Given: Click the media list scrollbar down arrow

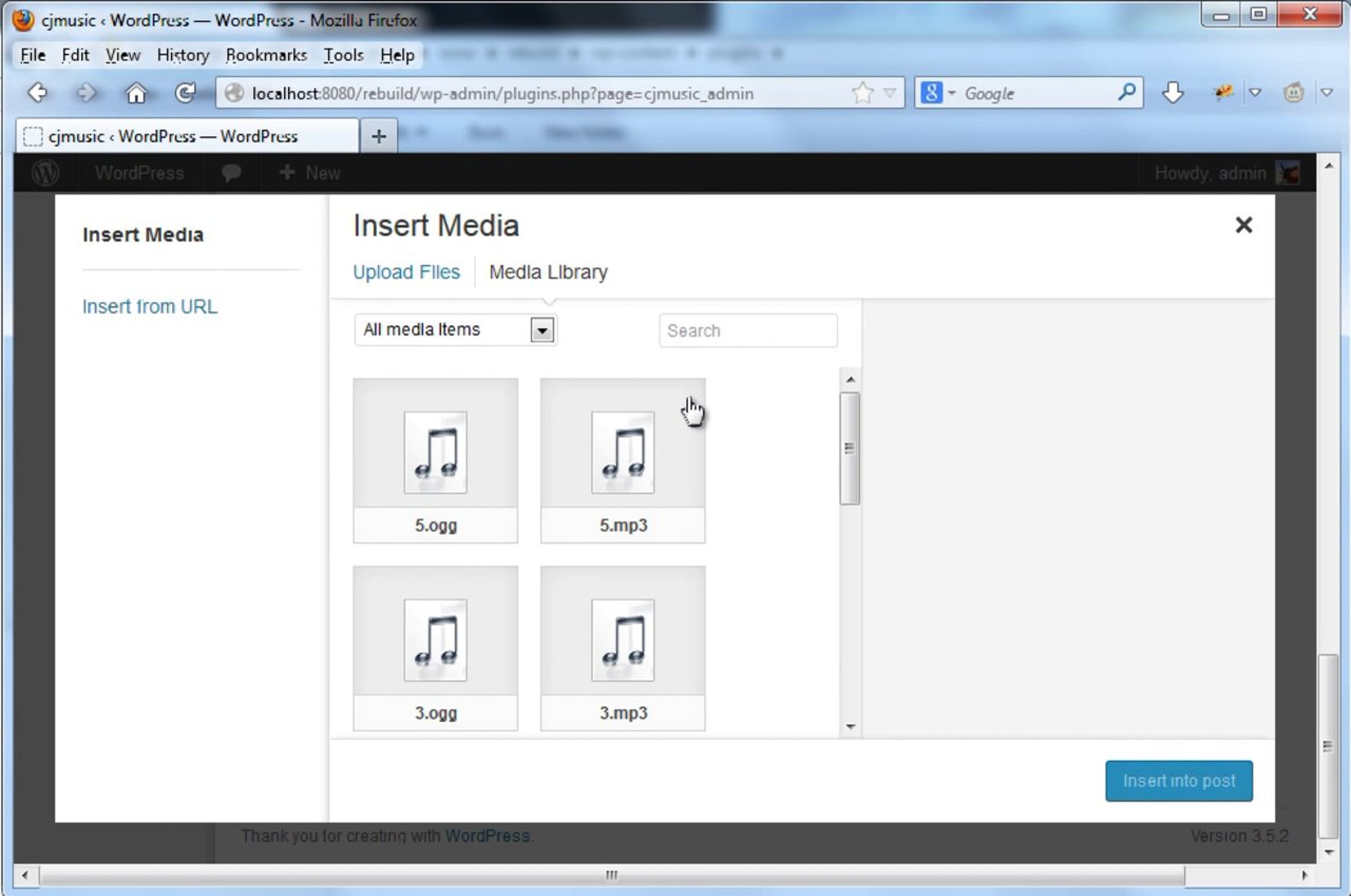Looking at the screenshot, I should 851,727.
